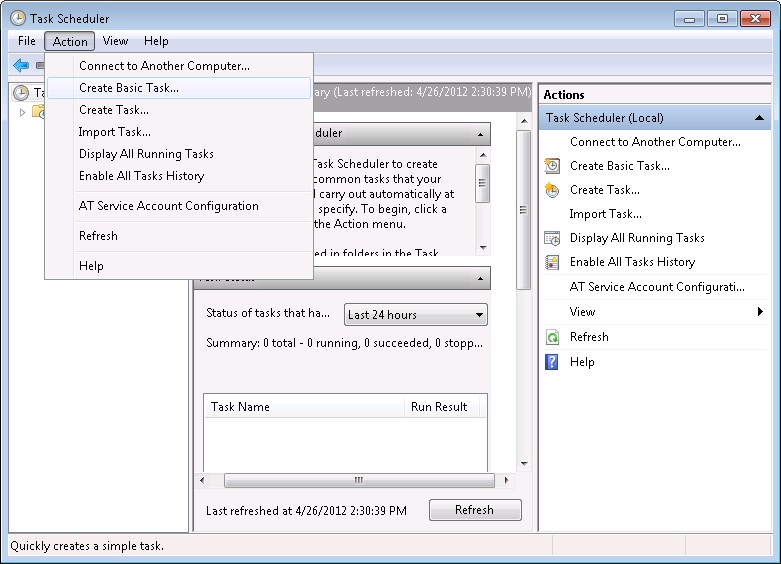781x564 pixels.
Task: Click the Refresh button beside last refreshed time
Action: (475, 510)
